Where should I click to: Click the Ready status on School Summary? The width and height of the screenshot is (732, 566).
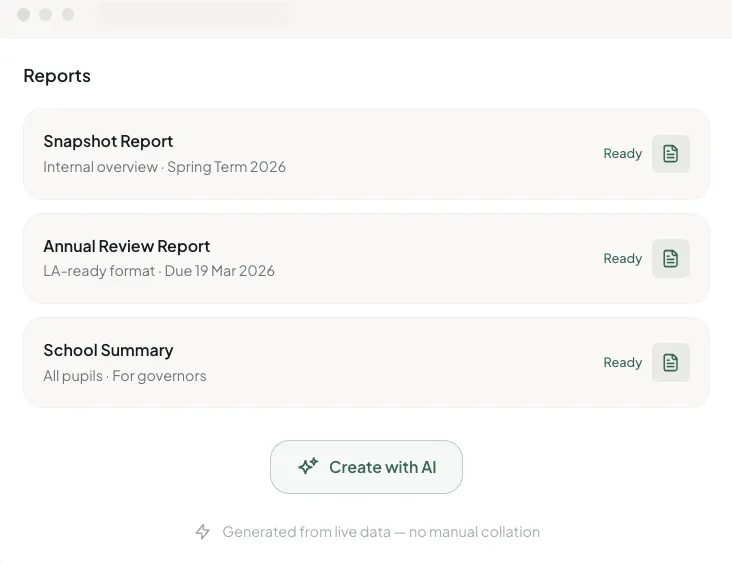point(622,362)
